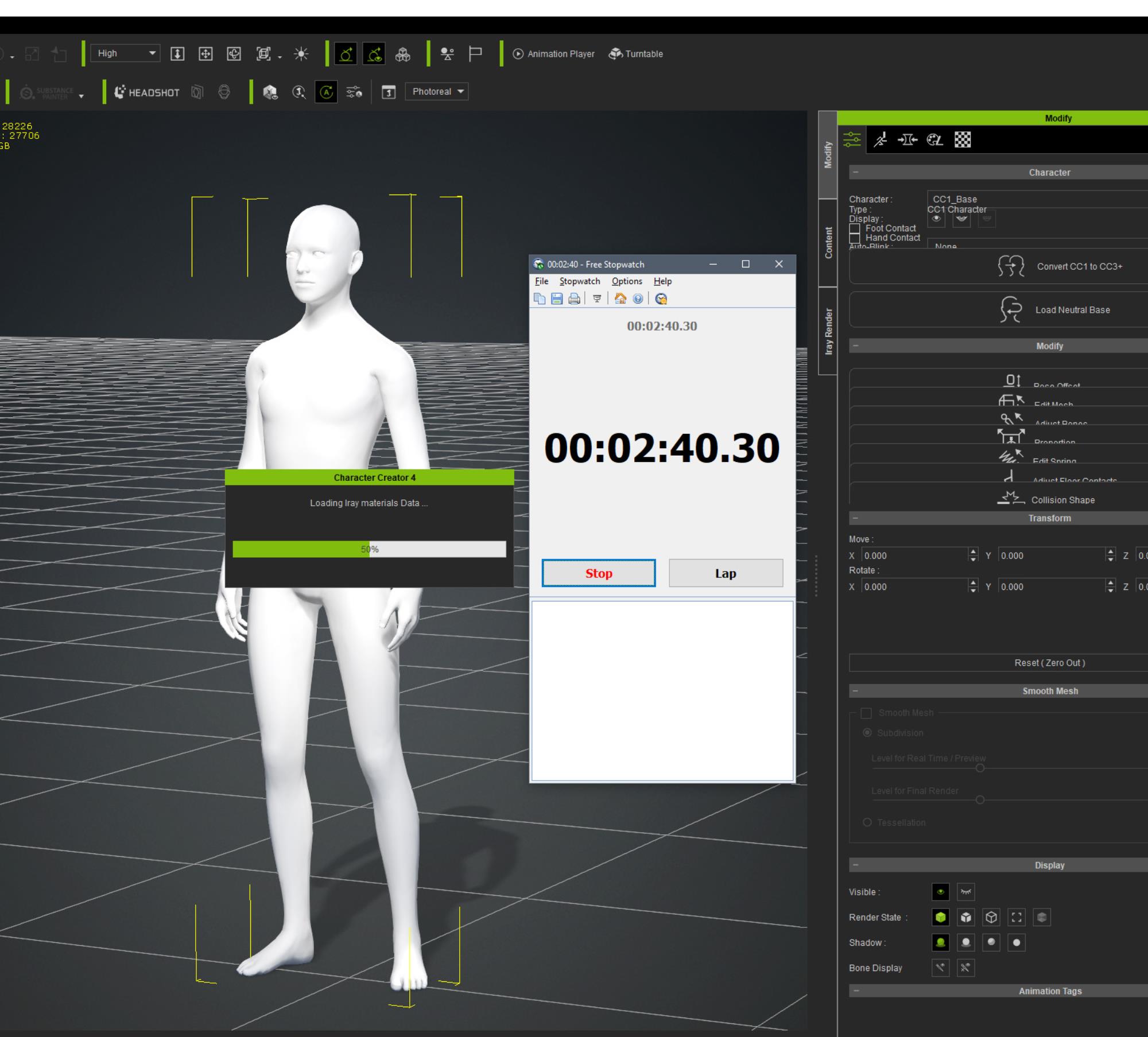Screen dimensions: 1148x1037
Task: Collapse the Transform section
Action: coord(856,518)
